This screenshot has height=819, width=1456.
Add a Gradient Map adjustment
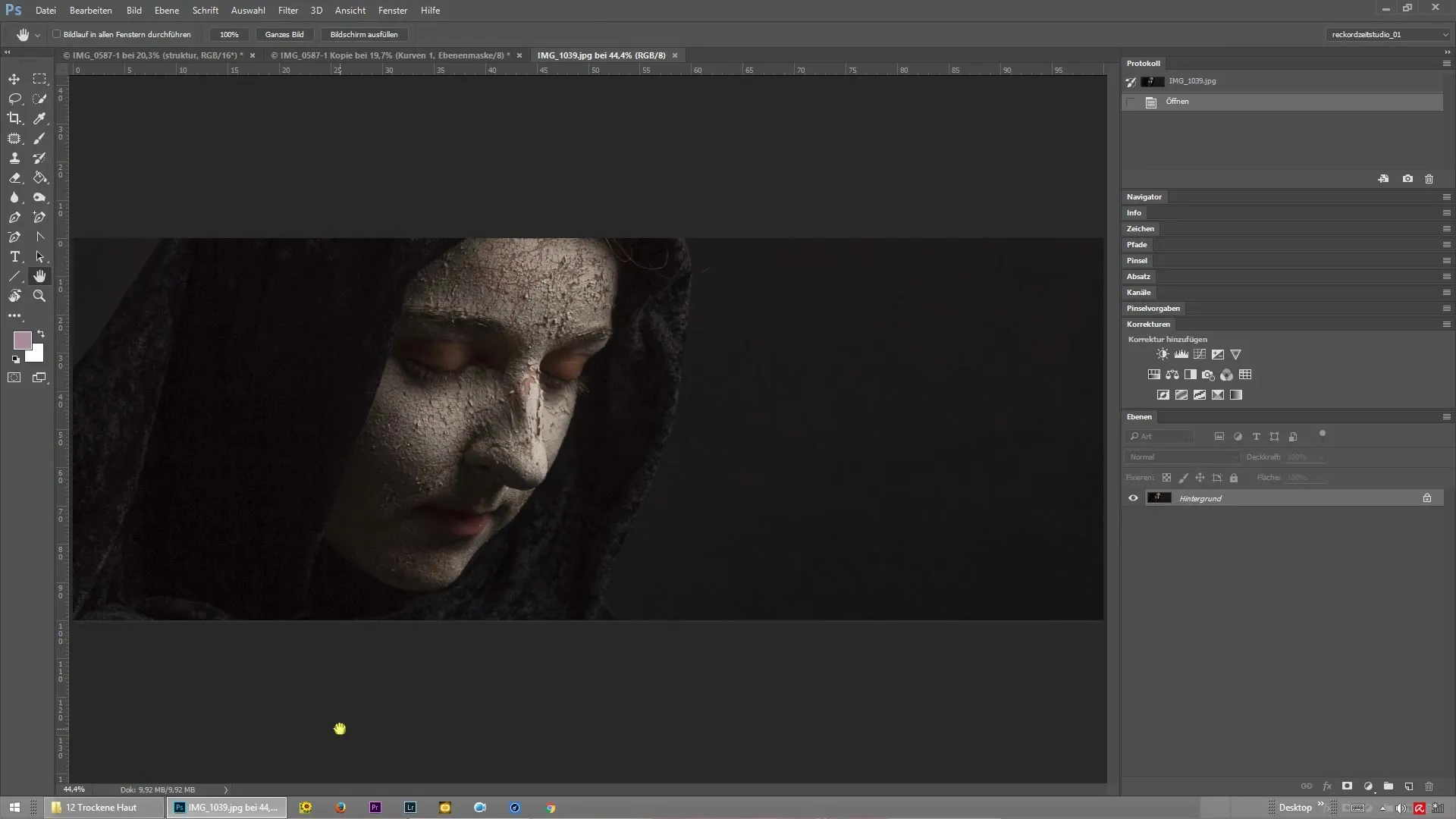tap(1236, 394)
